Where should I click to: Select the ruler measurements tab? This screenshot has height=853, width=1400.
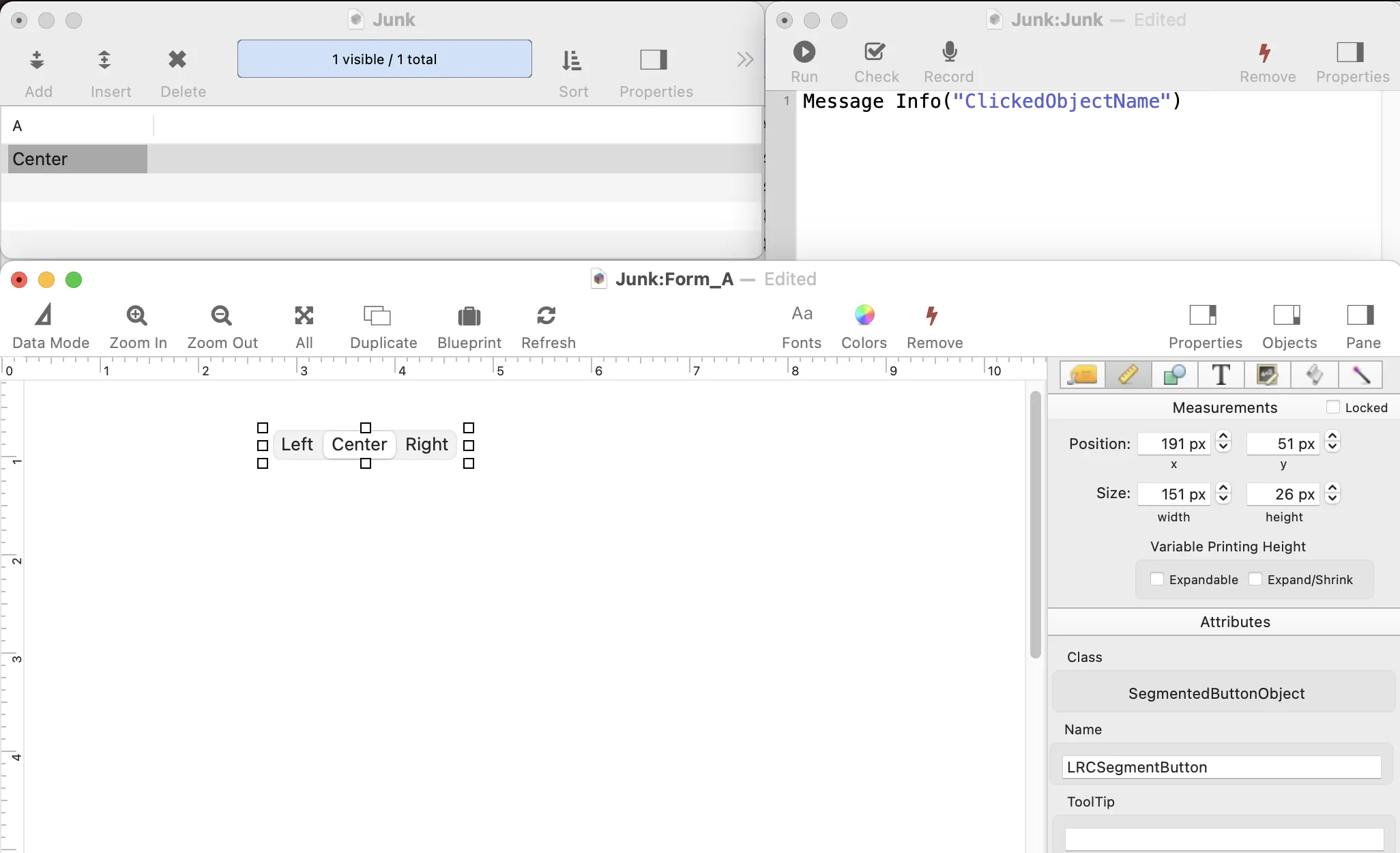click(x=1128, y=375)
